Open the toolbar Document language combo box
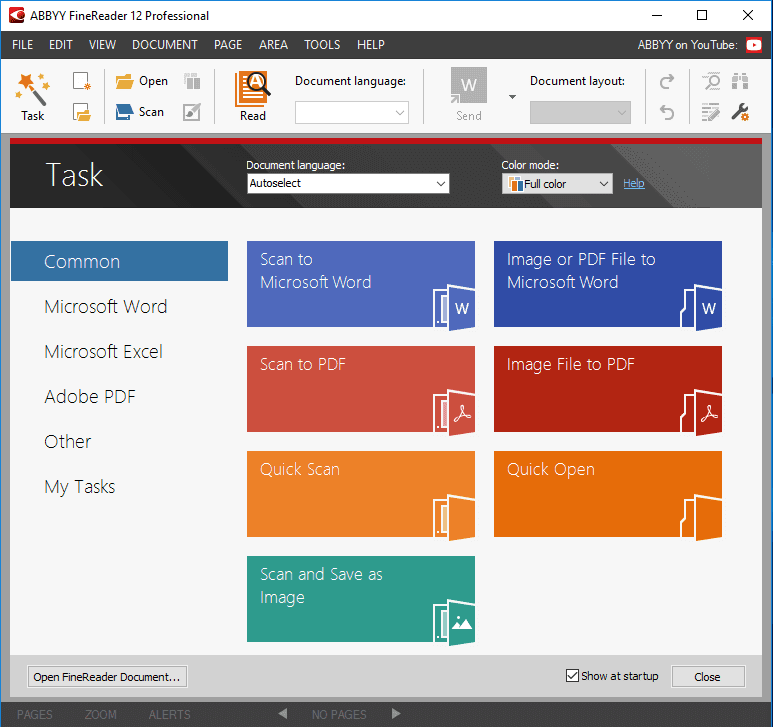Image resolution: width=773 pixels, height=727 pixels. [x=351, y=113]
